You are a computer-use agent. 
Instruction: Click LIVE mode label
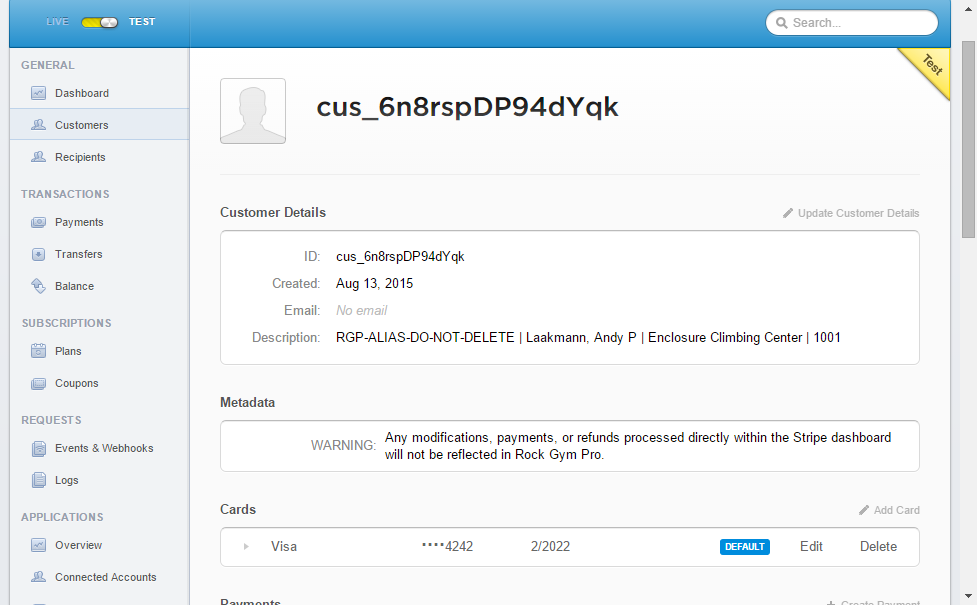pyautogui.click(x=57, y=22)
